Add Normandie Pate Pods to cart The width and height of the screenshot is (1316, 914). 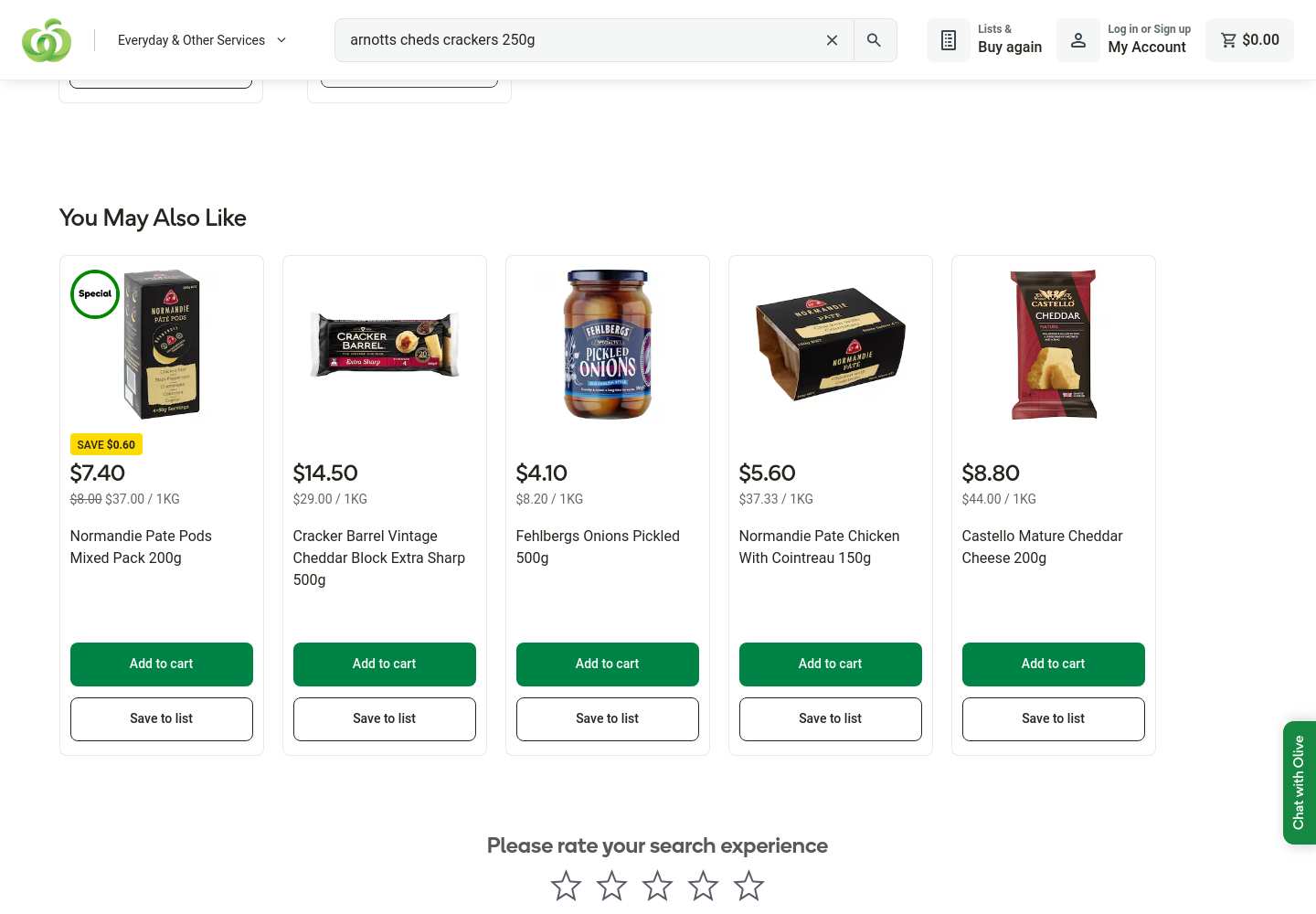click(x=162, y=664)
